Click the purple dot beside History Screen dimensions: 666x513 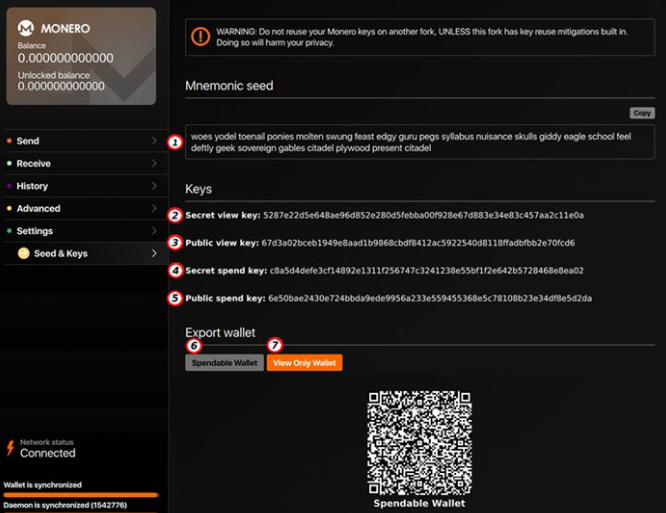click(x=9, y=186)
